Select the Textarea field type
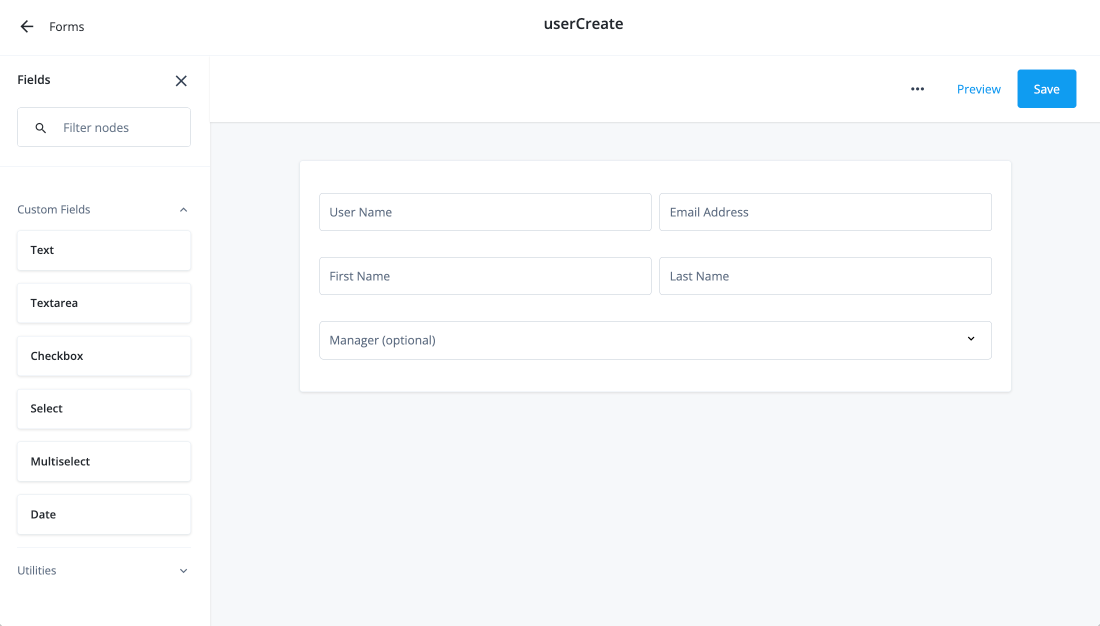This screenshot has width=1100, height=626. point(103,303)
